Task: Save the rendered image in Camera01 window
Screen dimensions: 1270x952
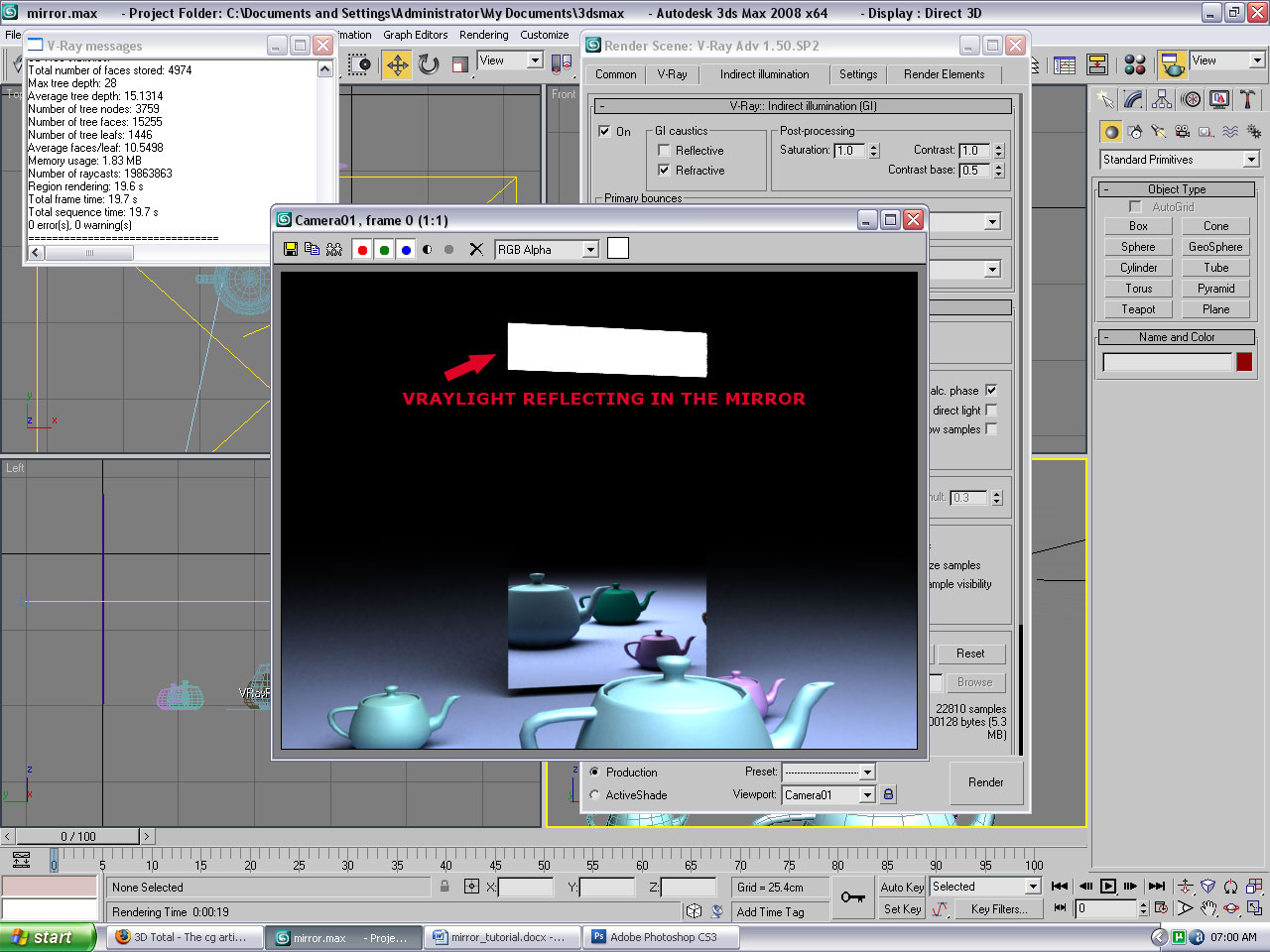Action: pyautogui.click(x=291, y=249)
